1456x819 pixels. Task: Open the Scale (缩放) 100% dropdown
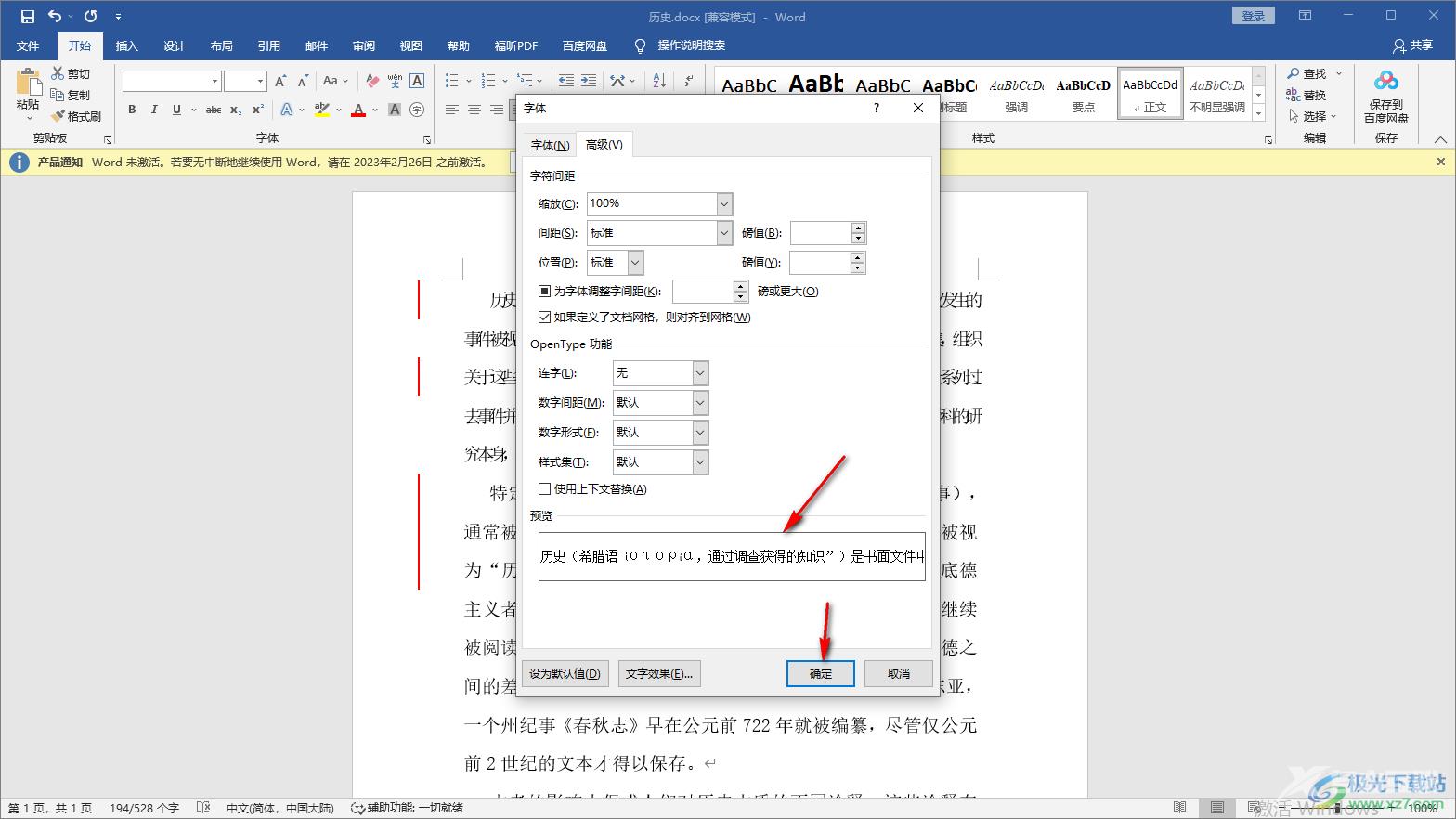point(724,203)
